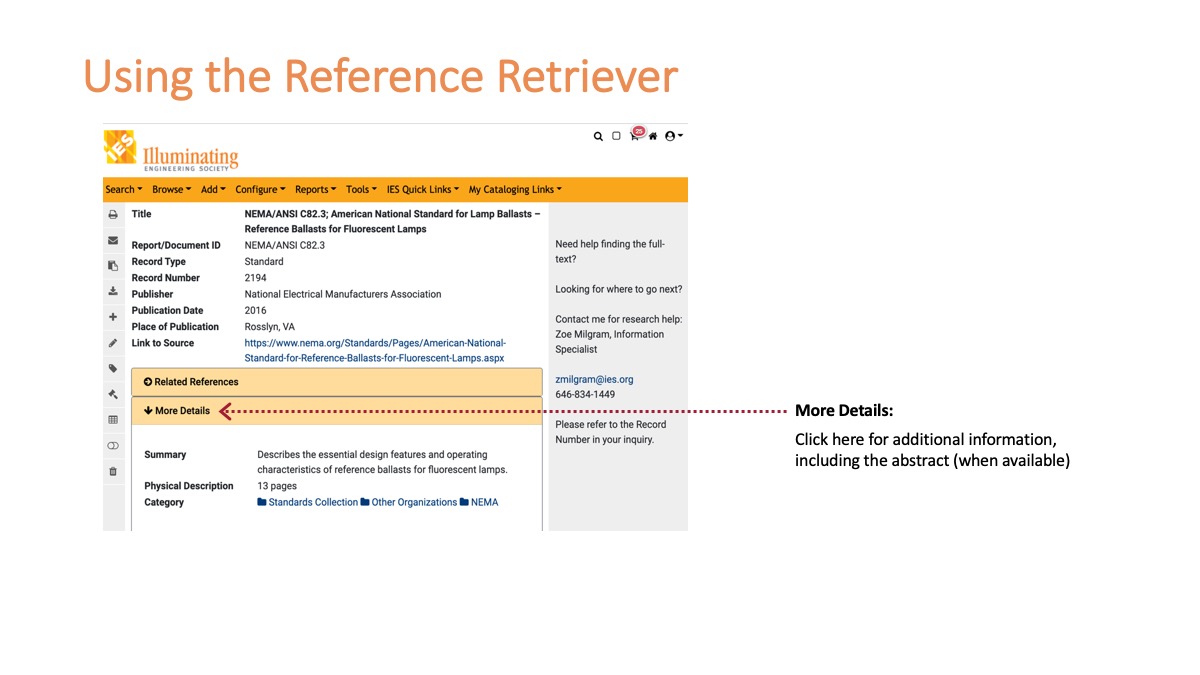Viewport: 1200px width, 675px height.
Task: Open the Standards Collection category
Action: (307, 502)
